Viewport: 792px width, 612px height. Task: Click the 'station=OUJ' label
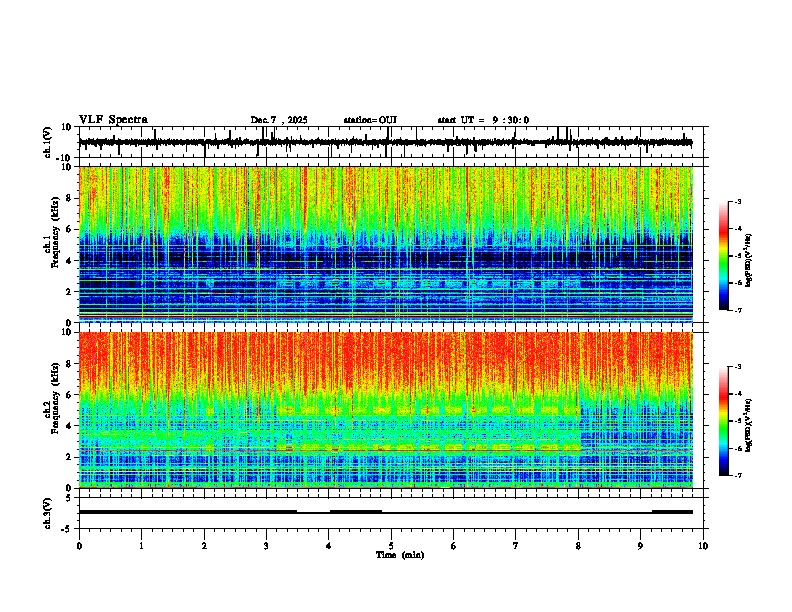(370, 120)
